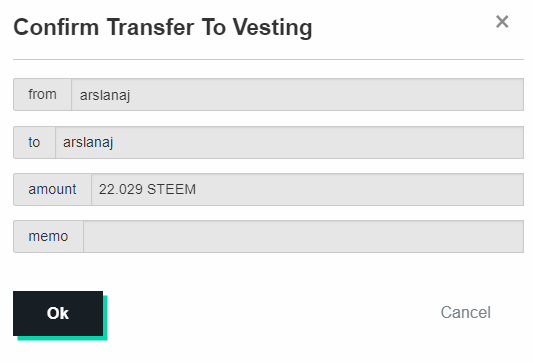
Task: Click the "memo" field label
Action: pos(48,237)
